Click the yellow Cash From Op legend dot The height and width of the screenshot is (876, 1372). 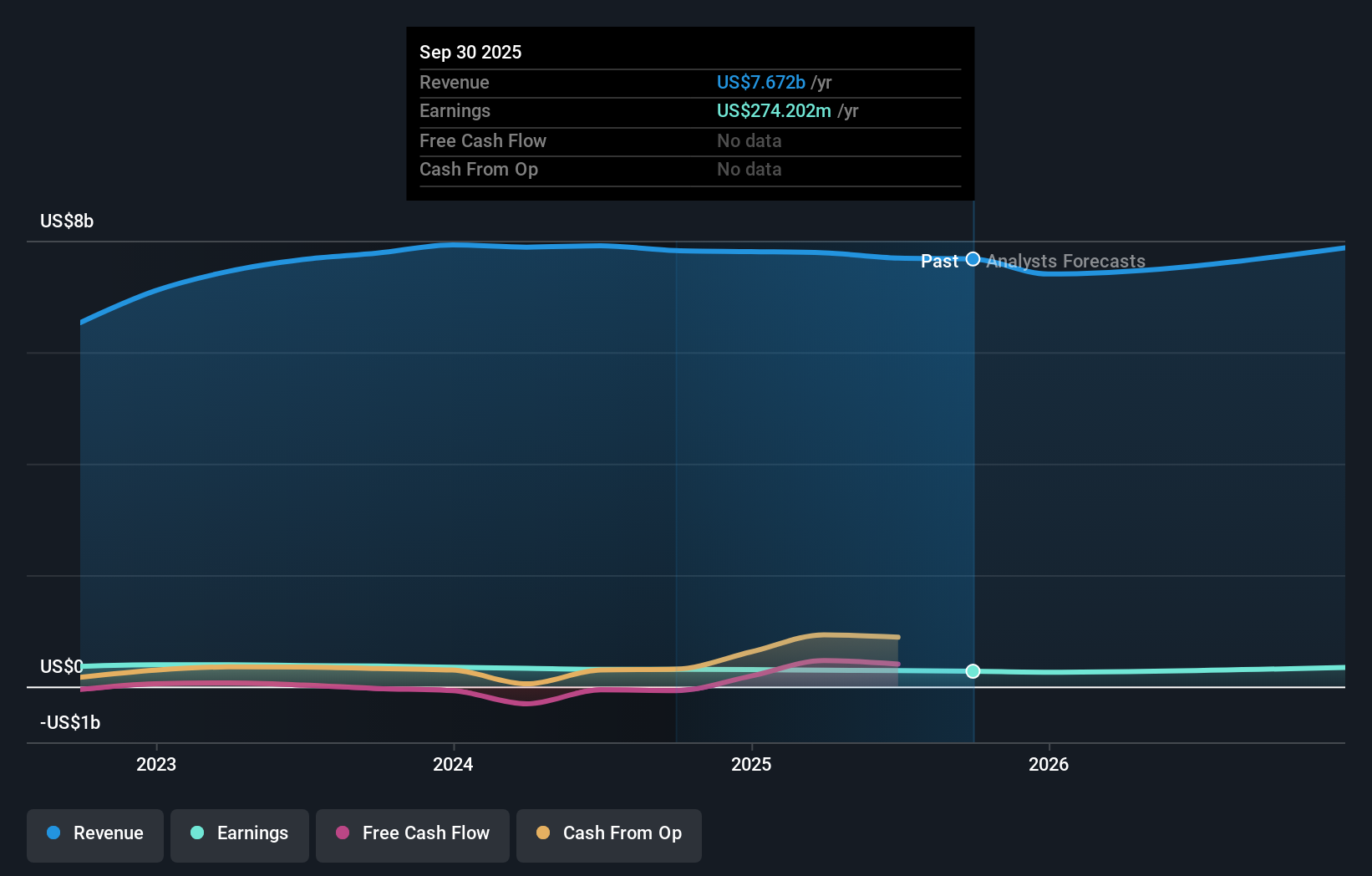(x=544, y=833)
